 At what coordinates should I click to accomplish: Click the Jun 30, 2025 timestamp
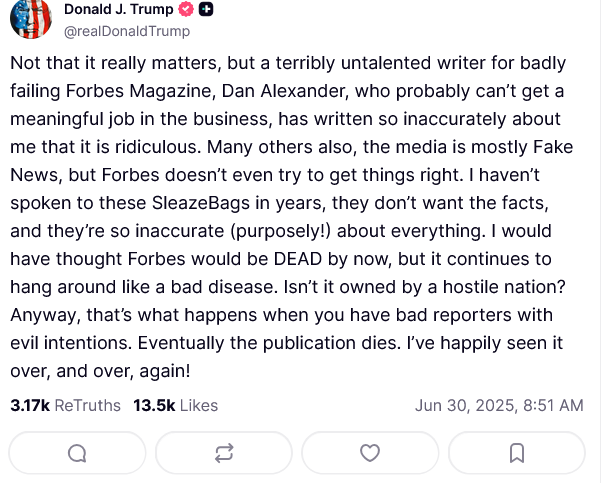click(499, 405)
